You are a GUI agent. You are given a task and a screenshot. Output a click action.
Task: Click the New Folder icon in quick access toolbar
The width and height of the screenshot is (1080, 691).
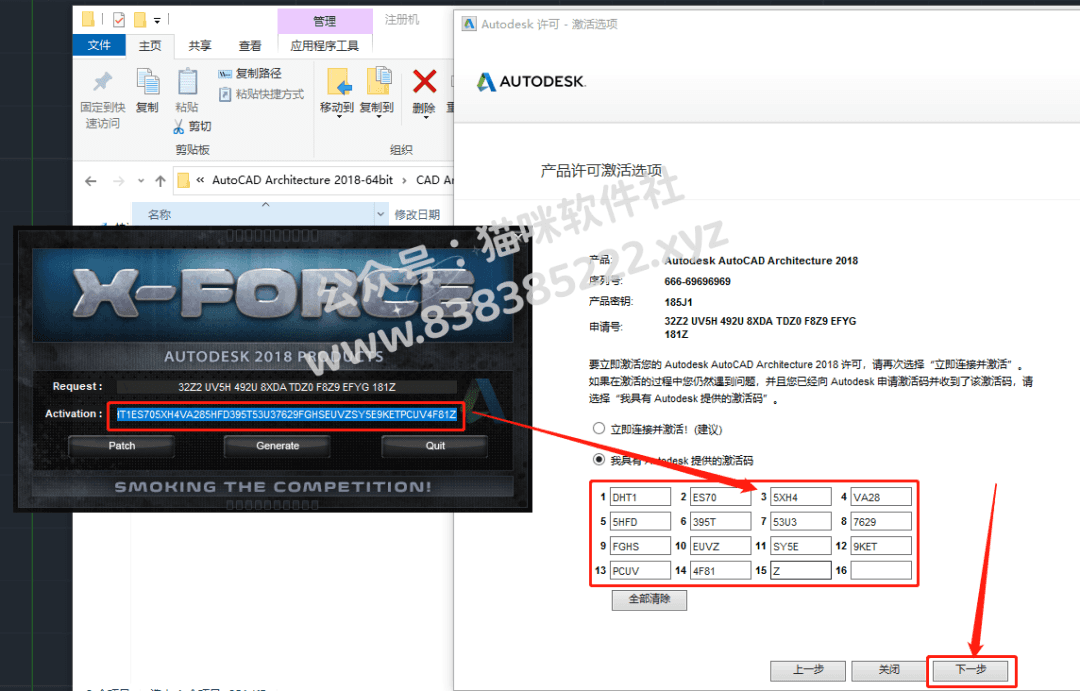[140, 20]
